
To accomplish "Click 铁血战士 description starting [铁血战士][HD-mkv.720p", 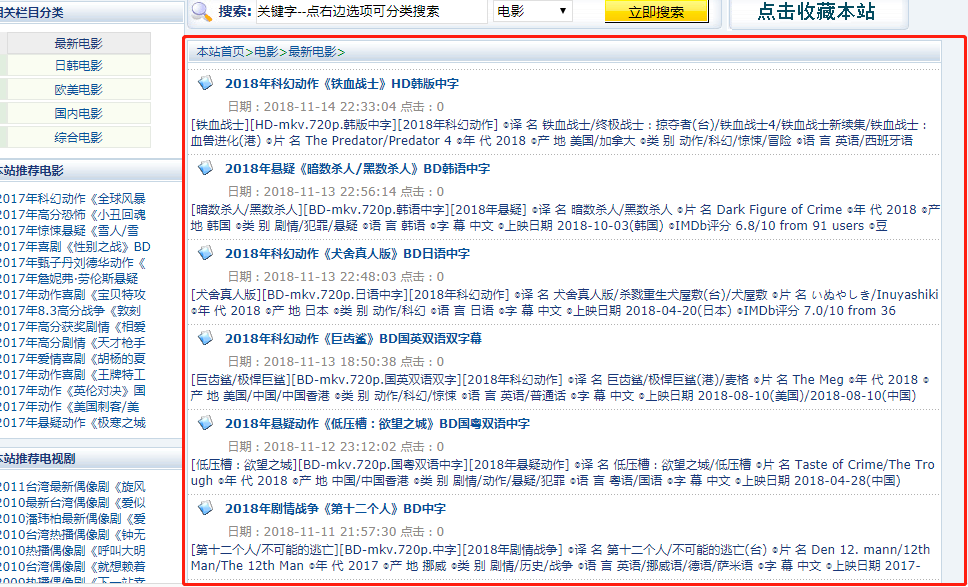I will click(x=561, y=133).
